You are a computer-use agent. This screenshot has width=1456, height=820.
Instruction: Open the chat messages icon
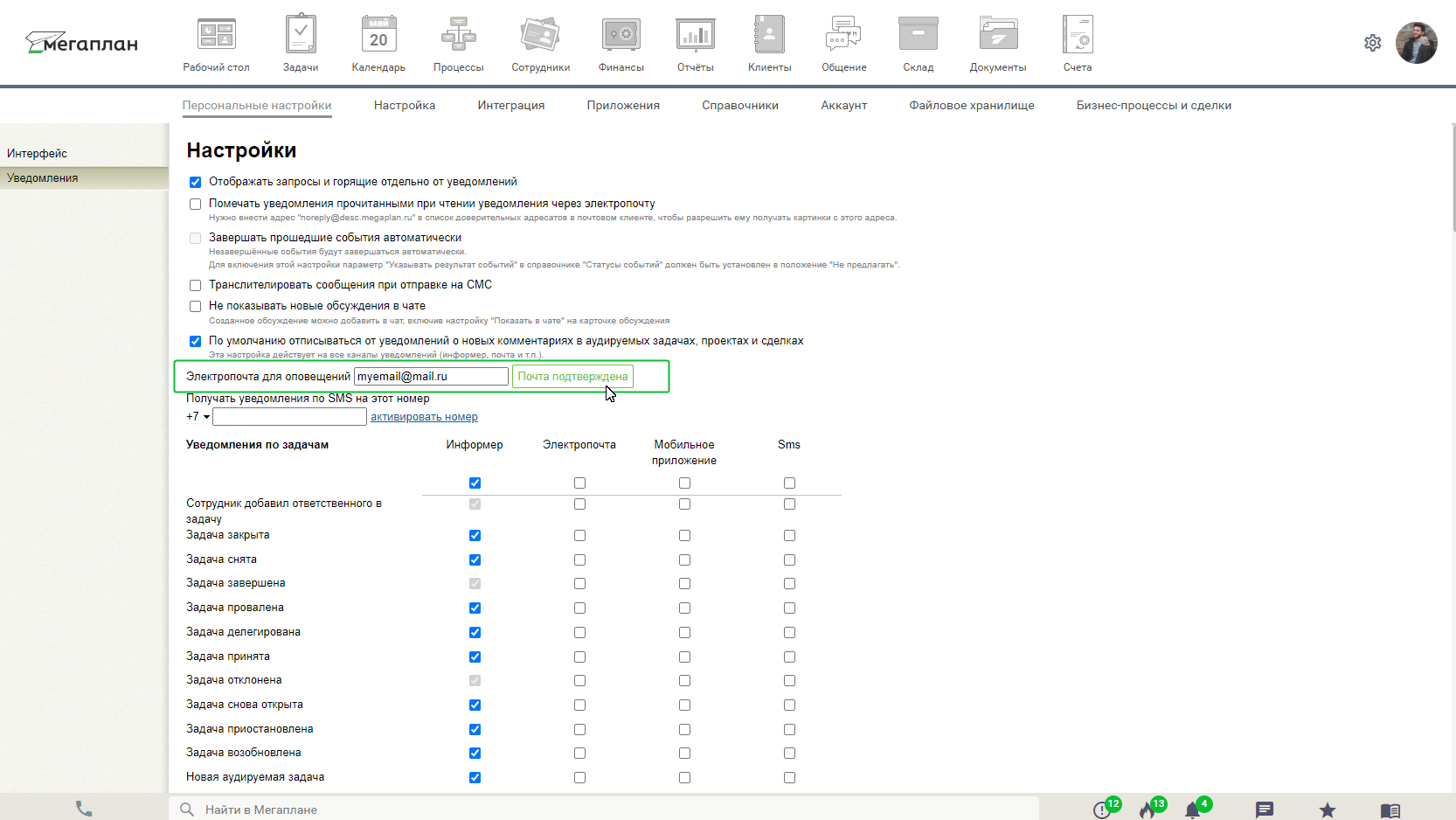pyautogui.click(x=1265, y=810)
